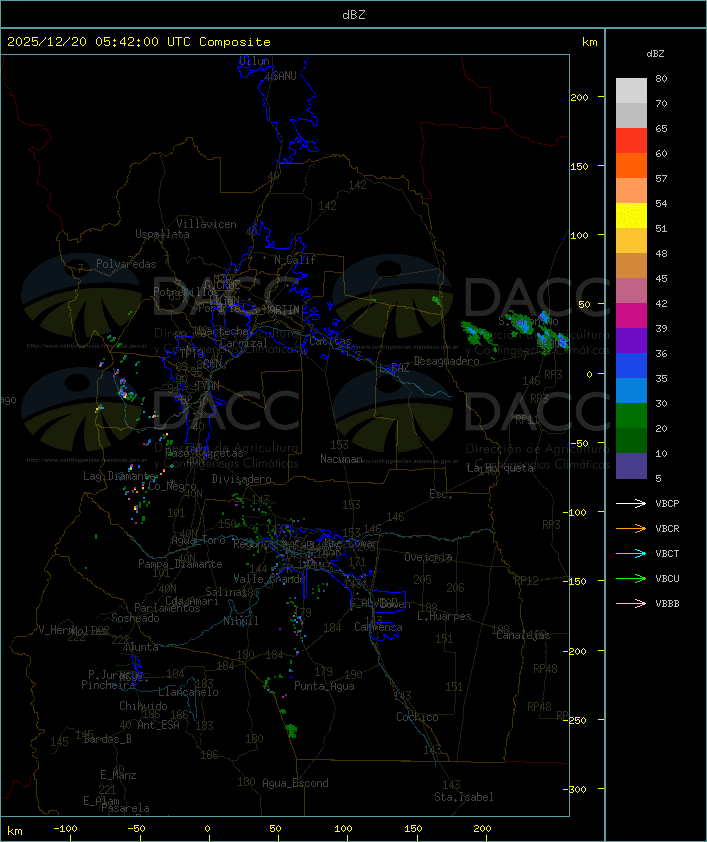Click the Pasarela map label

point(125,808)
